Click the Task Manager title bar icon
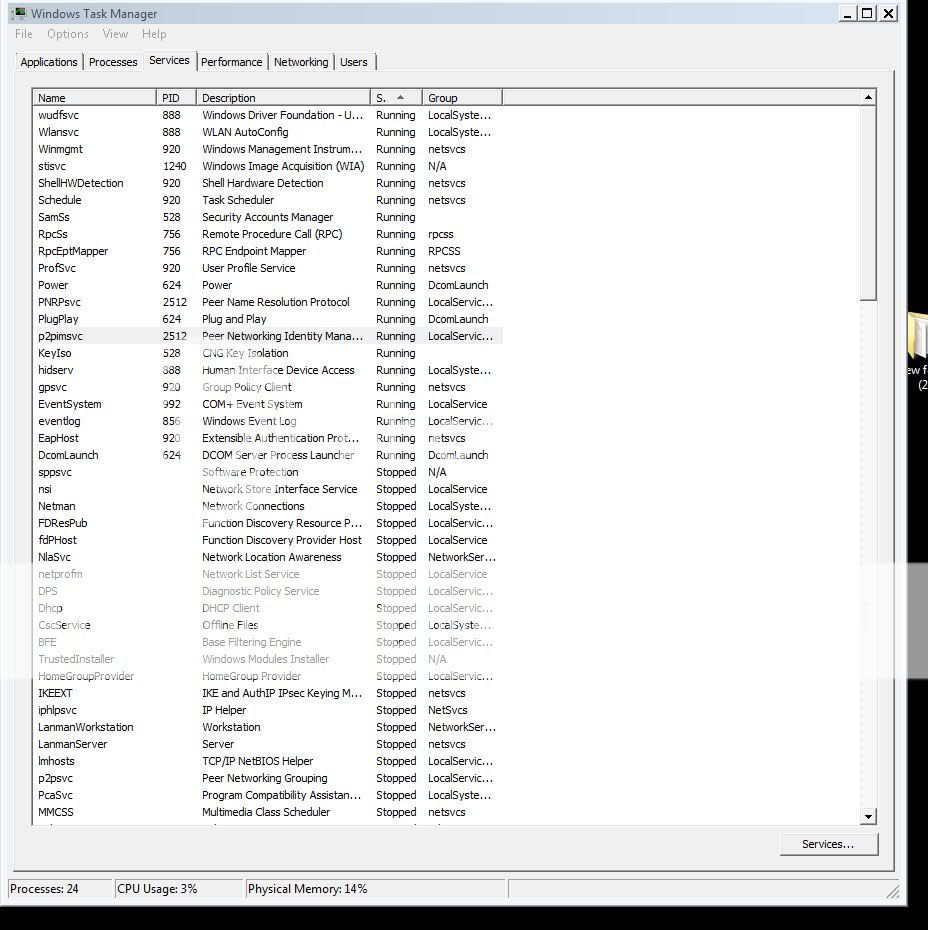This screenshot has width=928, height=930. coord(18,13)
